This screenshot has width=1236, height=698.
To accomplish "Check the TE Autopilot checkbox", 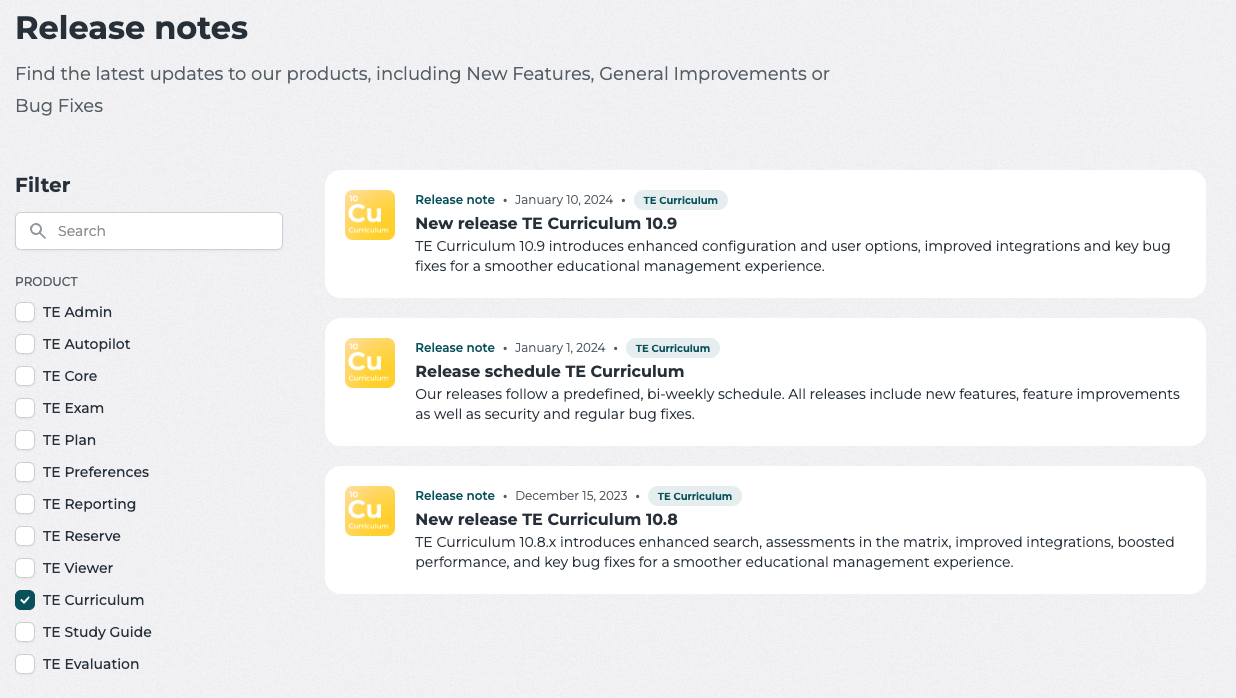I will tap(25, 344).
